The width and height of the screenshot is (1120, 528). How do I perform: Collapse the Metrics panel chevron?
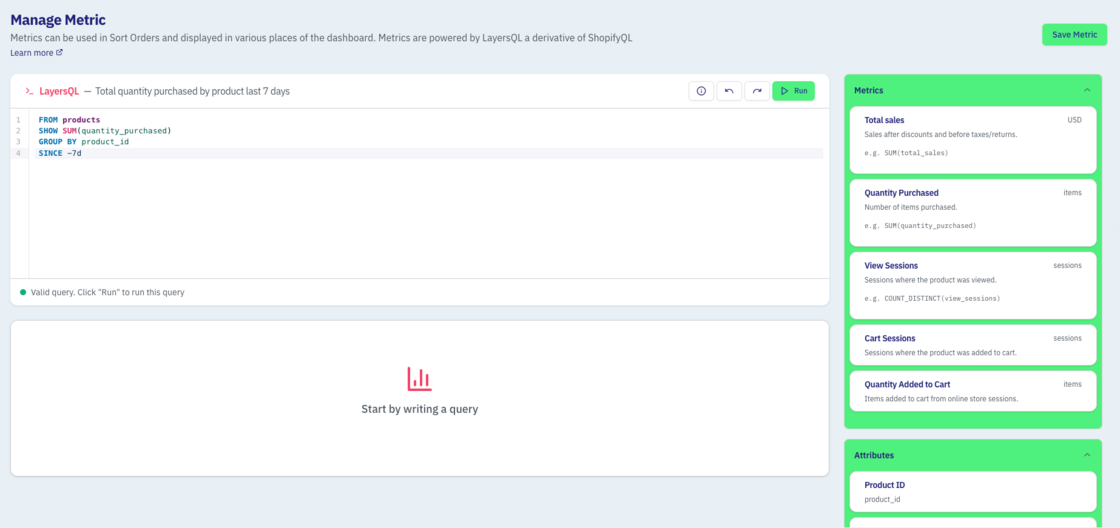(1086, 91)
